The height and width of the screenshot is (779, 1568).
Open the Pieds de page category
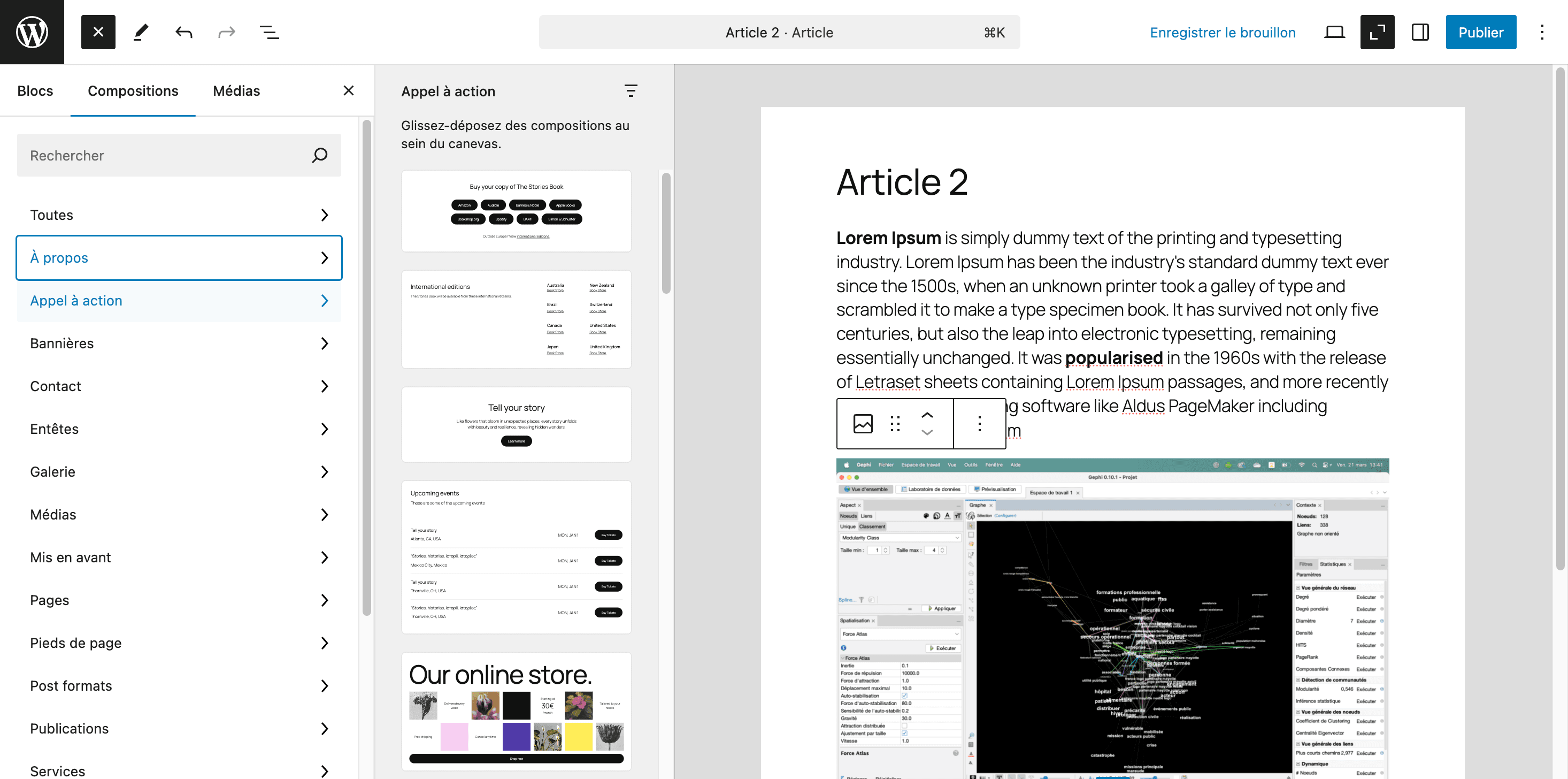tap(179, 643)
